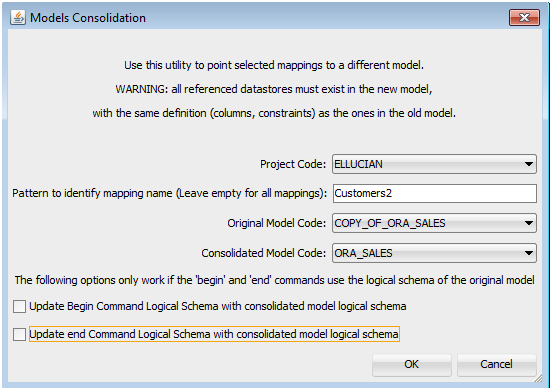Click the dialog's bottom-right resize grip
Screen dimensions: 552x390
(538, 378)
